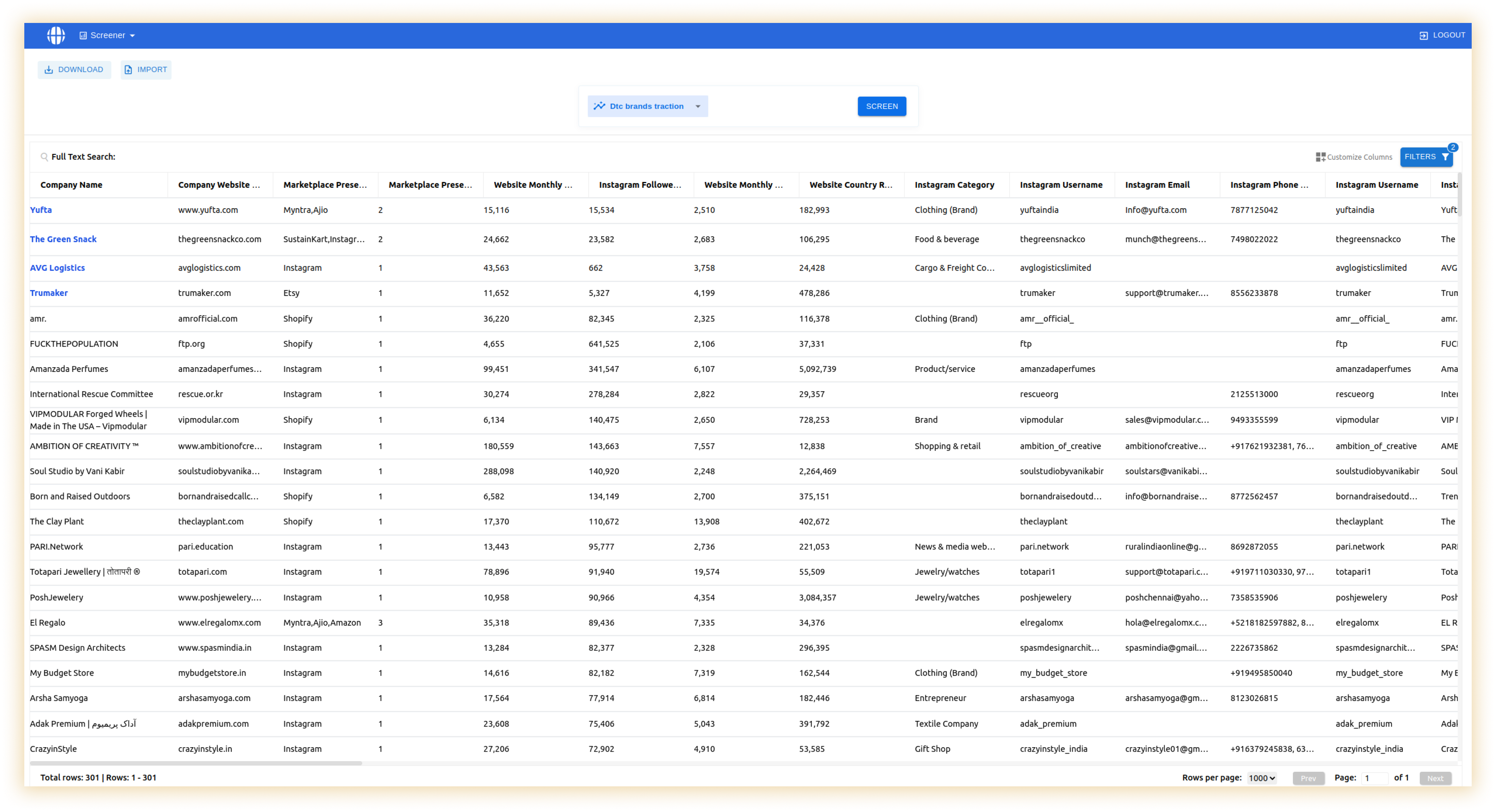The height and width of the screenshot is (812, 1496).
Task: Click the search magnifier icon
Action: click(44, 157)
